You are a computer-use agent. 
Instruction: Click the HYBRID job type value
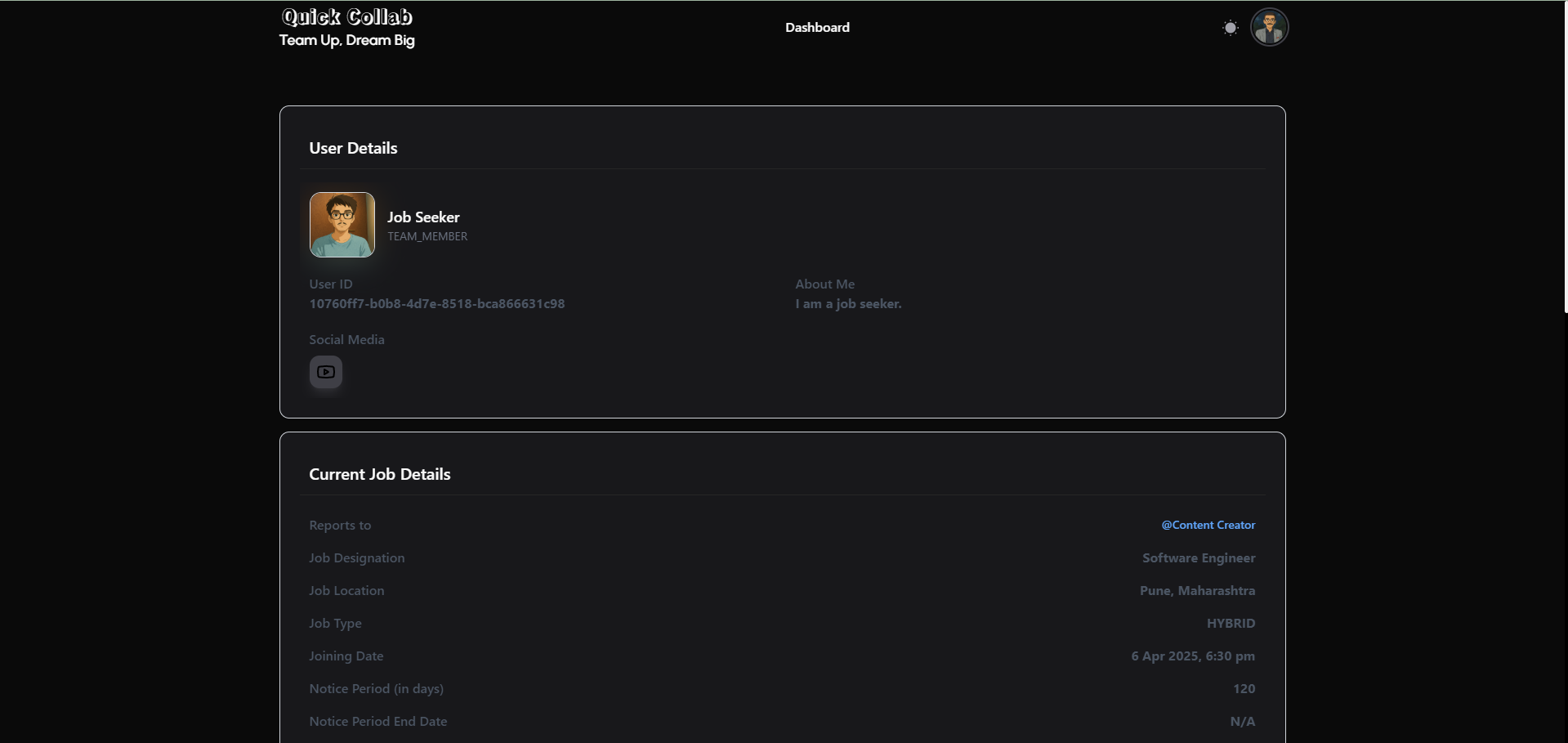(1231, 623)
